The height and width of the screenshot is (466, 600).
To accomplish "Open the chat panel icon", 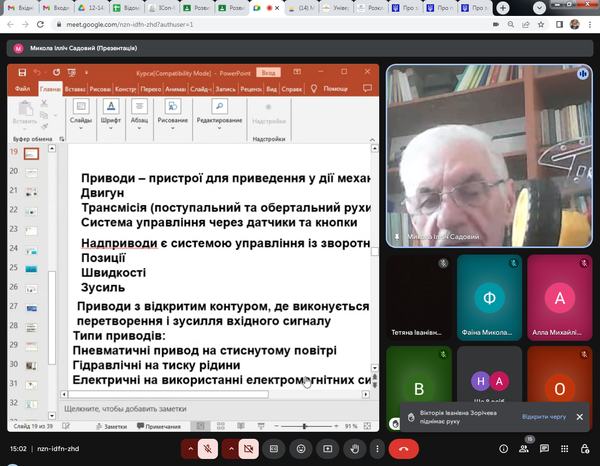I will click(554, 449).
